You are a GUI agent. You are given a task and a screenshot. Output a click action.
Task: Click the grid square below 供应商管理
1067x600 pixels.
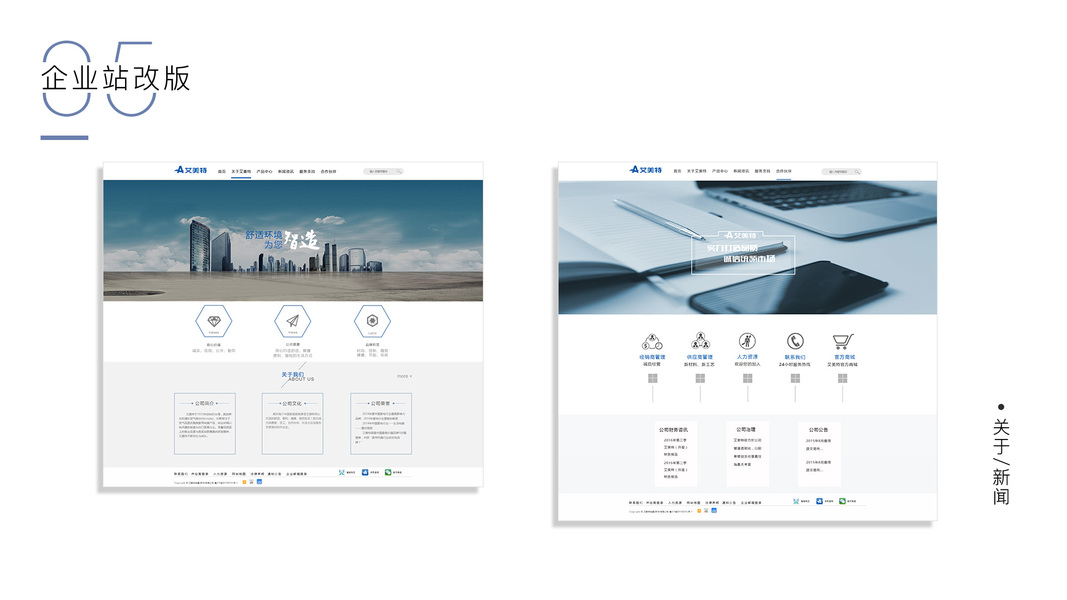(x=700, y=378)
